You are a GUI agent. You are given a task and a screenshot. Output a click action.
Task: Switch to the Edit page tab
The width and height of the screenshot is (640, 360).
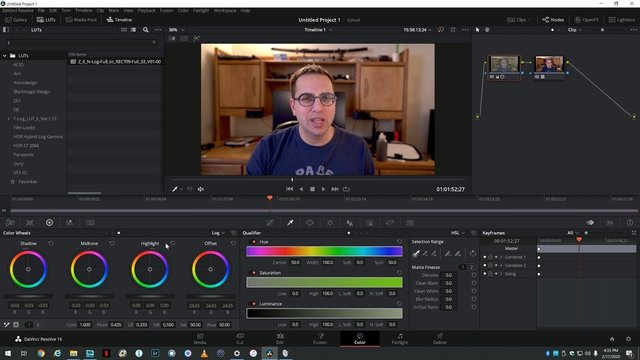[280, 338]
